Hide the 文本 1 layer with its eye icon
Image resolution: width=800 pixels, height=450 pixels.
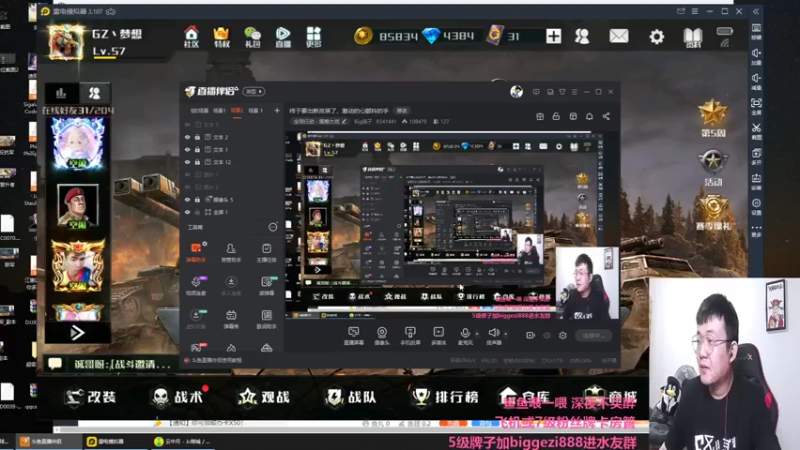click(x=187, y=149)
